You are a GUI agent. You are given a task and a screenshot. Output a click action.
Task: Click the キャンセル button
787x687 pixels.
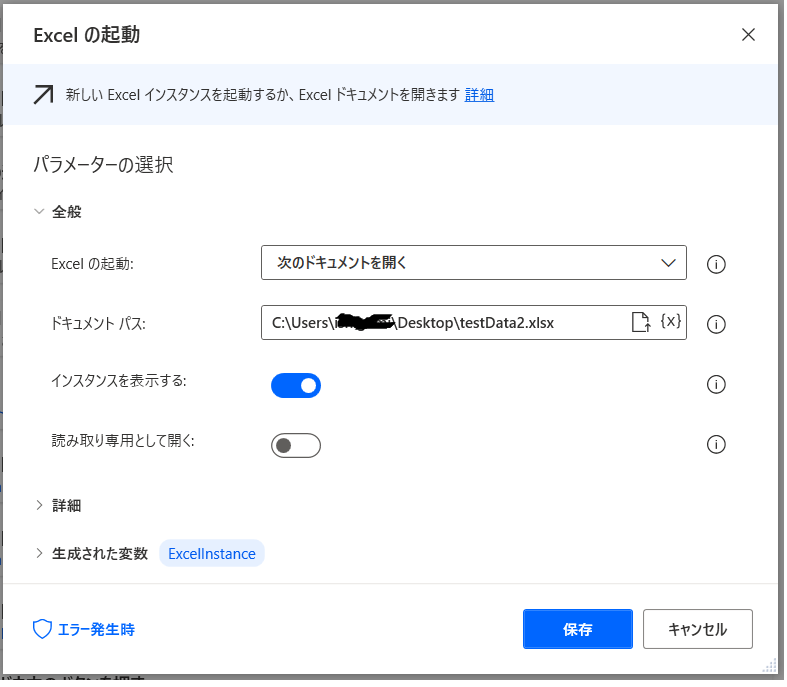click(697, 629)
